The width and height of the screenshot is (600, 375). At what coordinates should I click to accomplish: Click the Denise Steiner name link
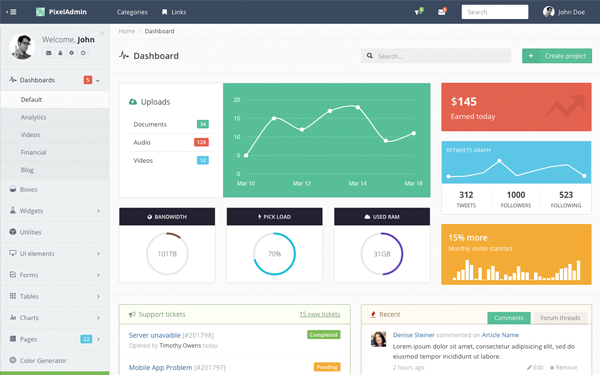tap(414, 335)
